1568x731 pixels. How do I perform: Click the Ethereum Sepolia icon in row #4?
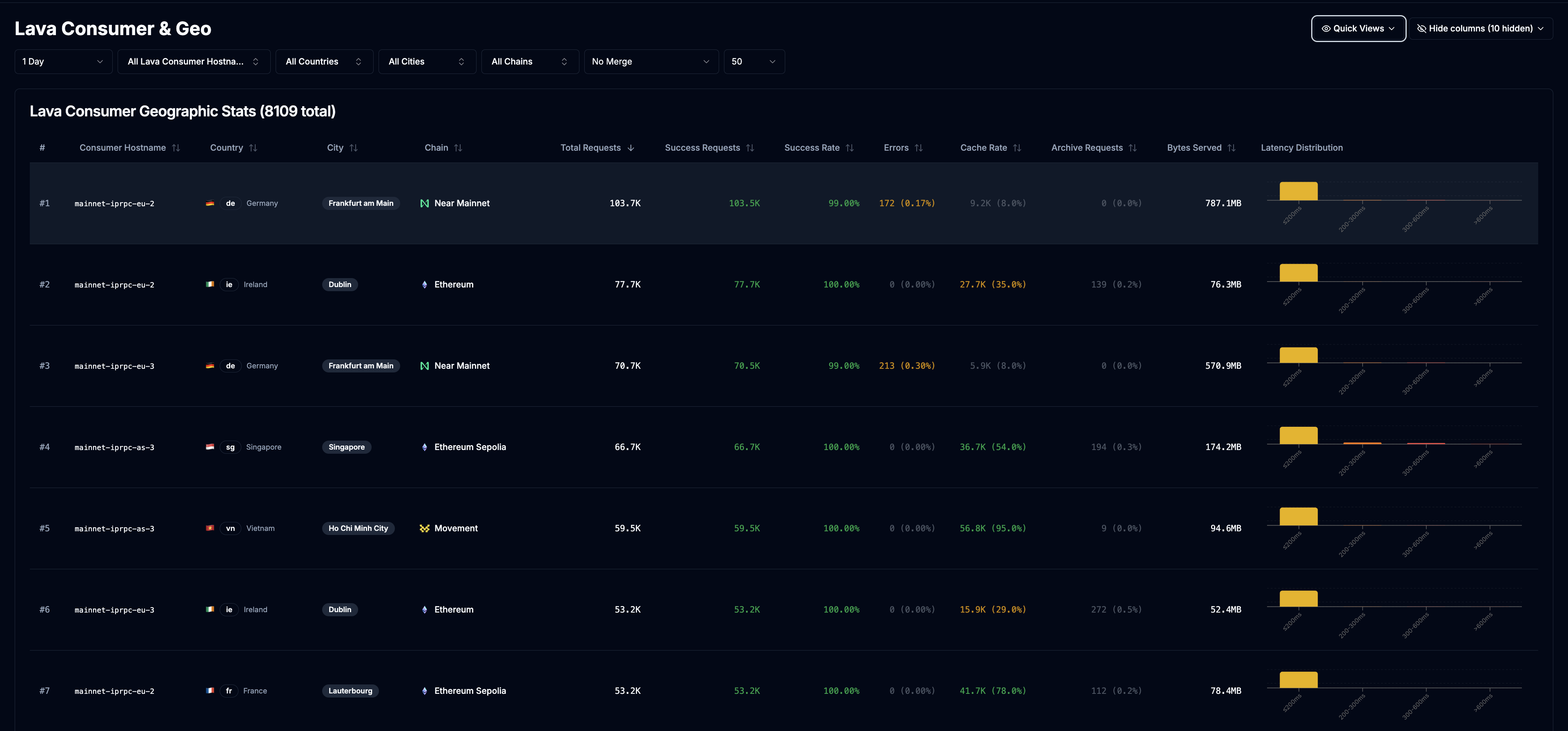424,447
